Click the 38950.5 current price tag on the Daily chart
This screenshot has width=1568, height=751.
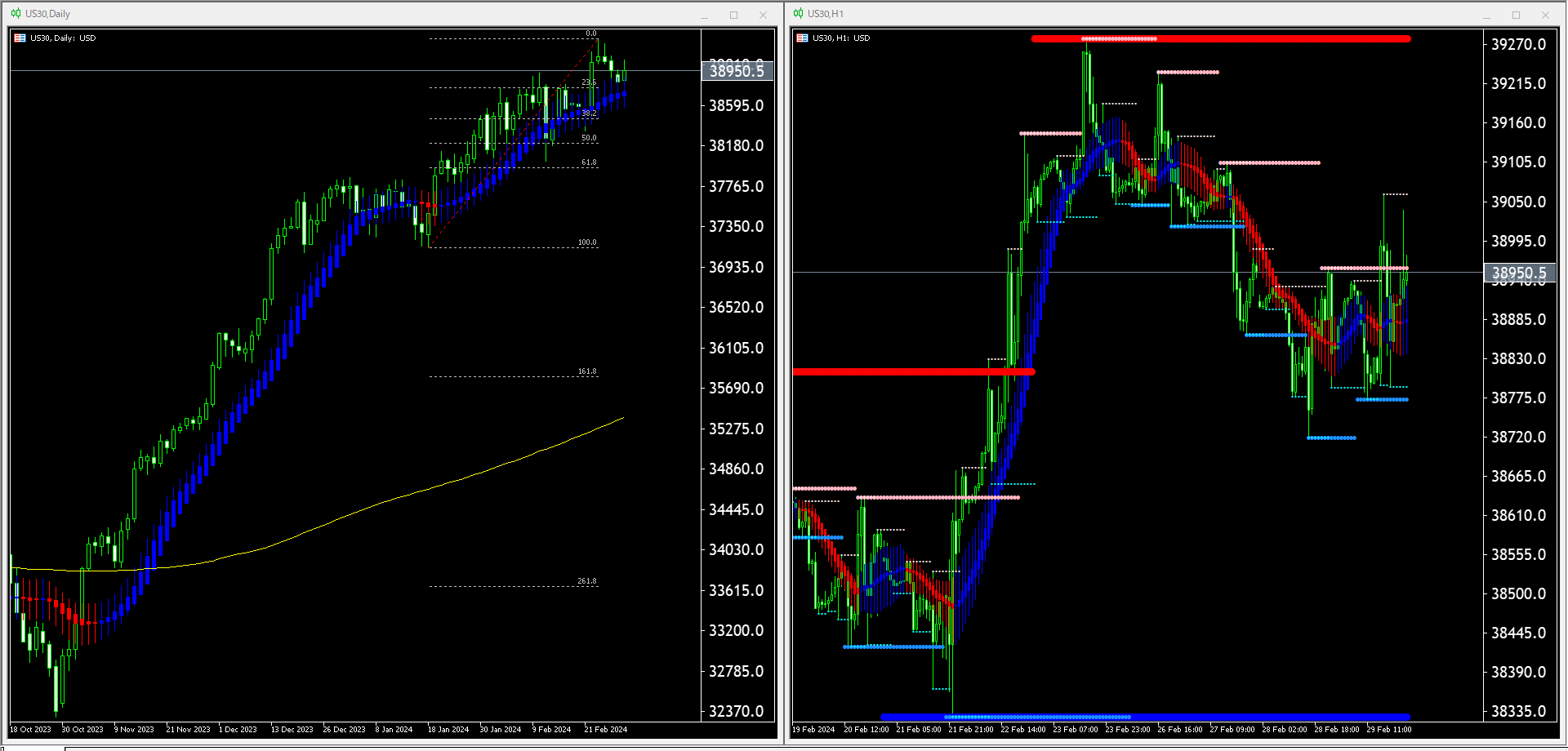coord(737,71)
